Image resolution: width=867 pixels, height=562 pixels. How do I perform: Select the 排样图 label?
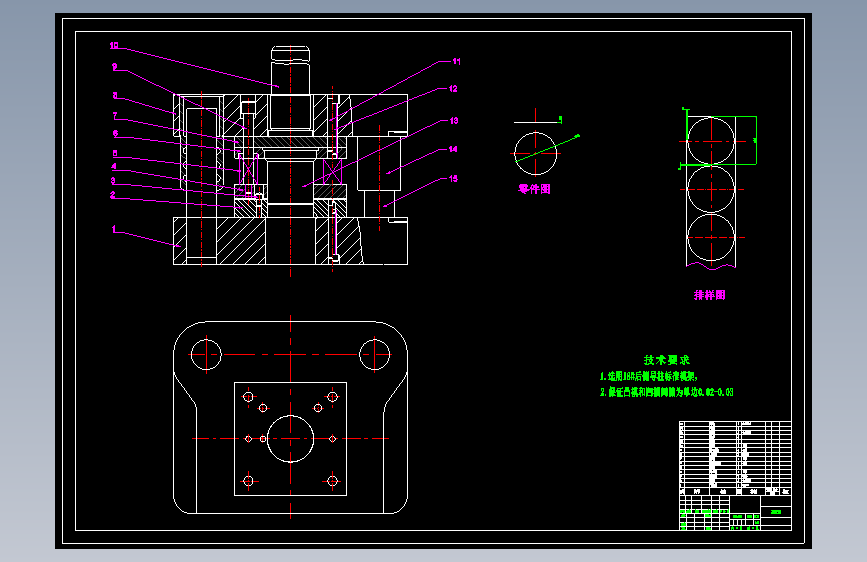click(709, 295)
